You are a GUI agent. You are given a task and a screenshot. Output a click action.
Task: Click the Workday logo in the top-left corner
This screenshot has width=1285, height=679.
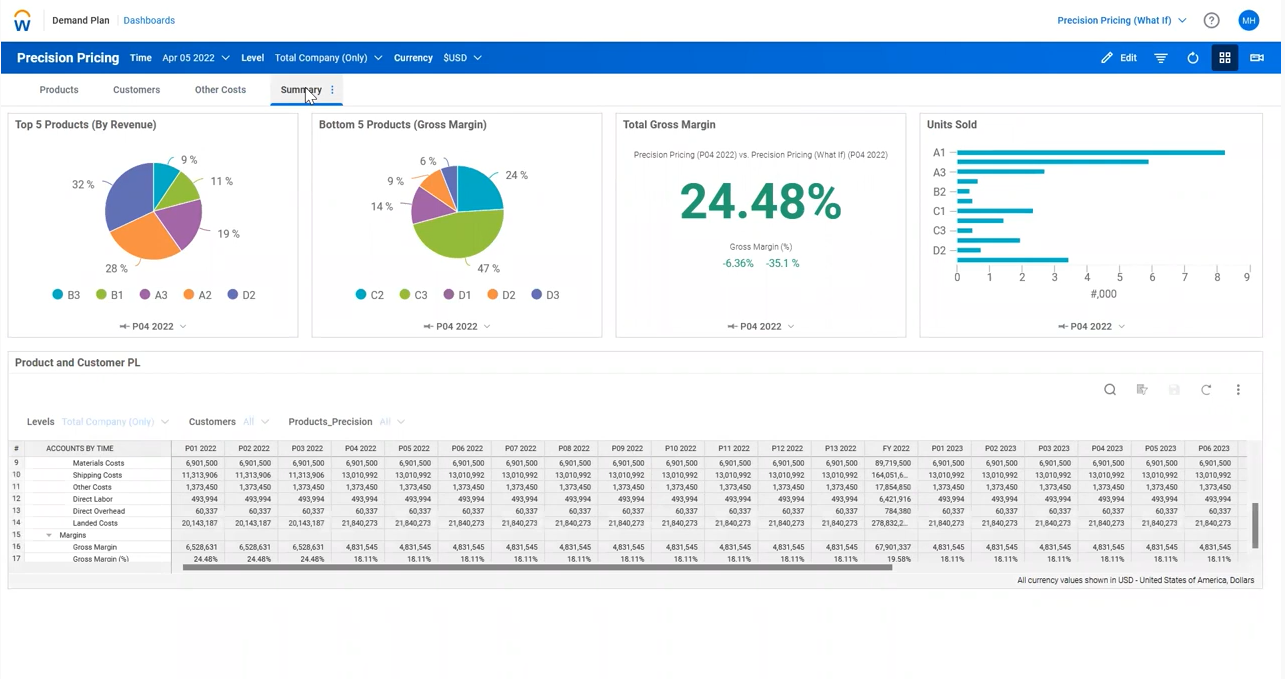click(x=21, y=20)
